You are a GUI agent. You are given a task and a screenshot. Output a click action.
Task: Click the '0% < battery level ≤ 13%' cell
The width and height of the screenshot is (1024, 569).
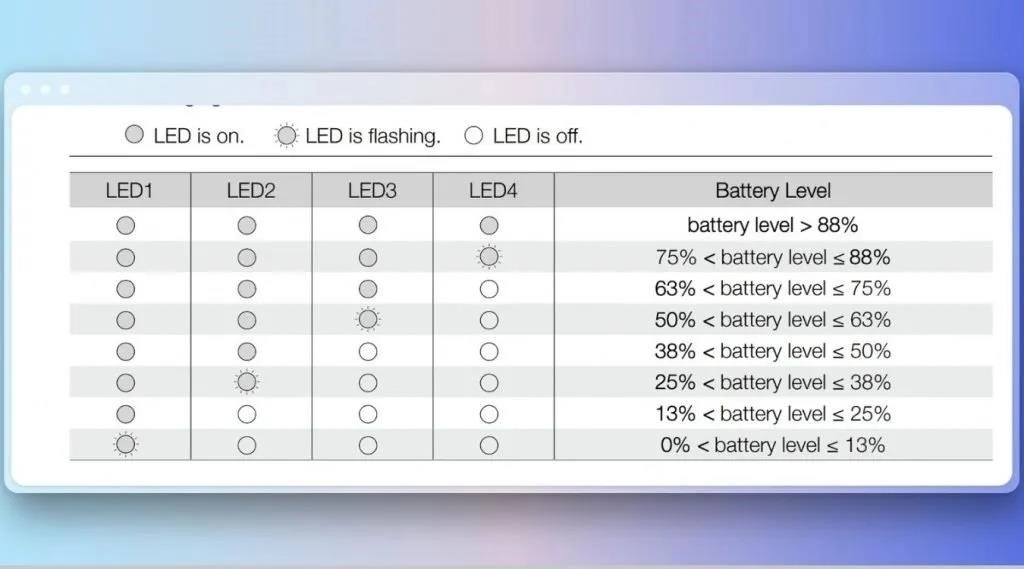[772, 445]
